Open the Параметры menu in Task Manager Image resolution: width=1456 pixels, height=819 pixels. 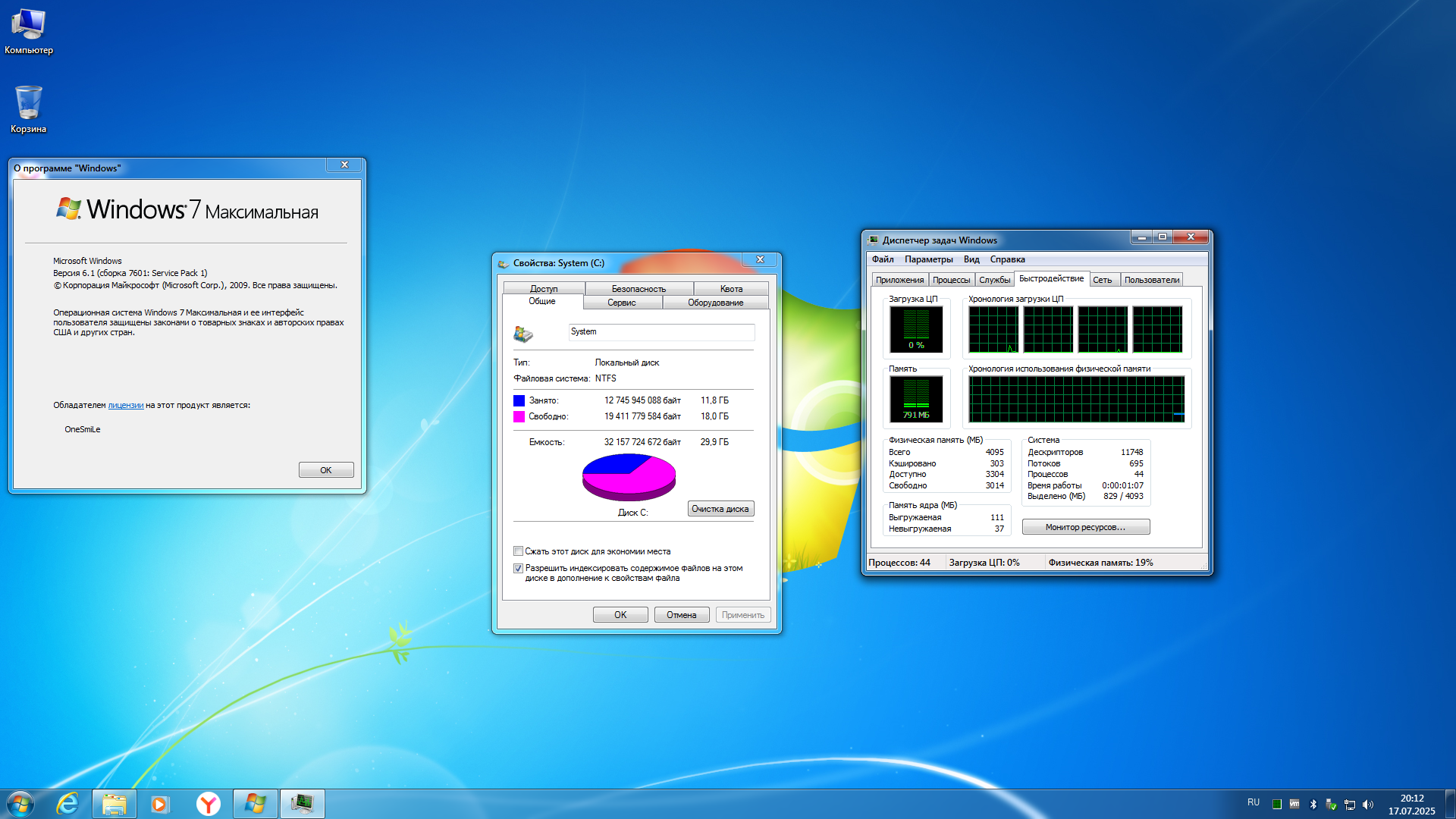click(x=929, y=259)
